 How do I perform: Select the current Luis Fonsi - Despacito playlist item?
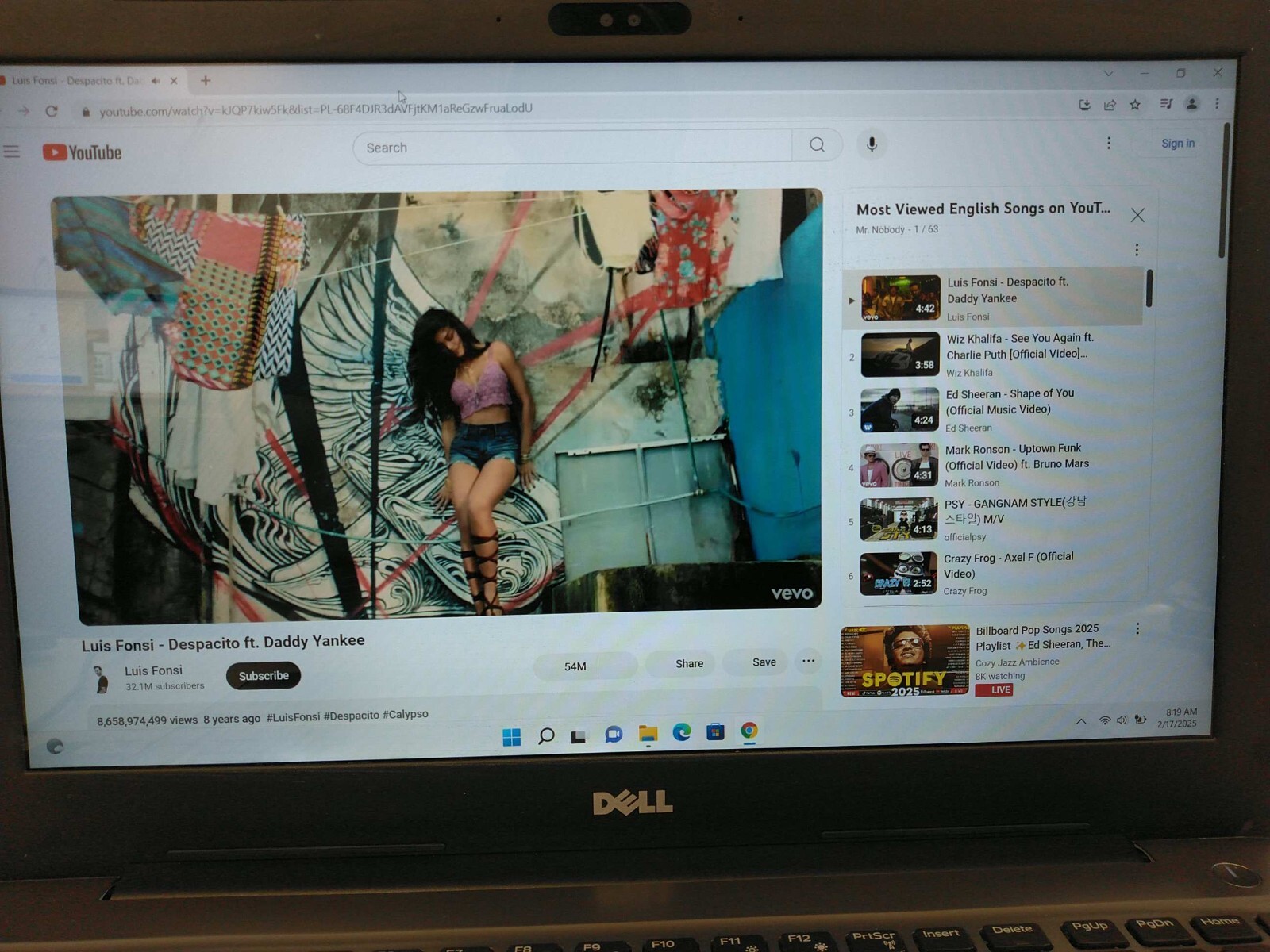click(x=993, y=298)
